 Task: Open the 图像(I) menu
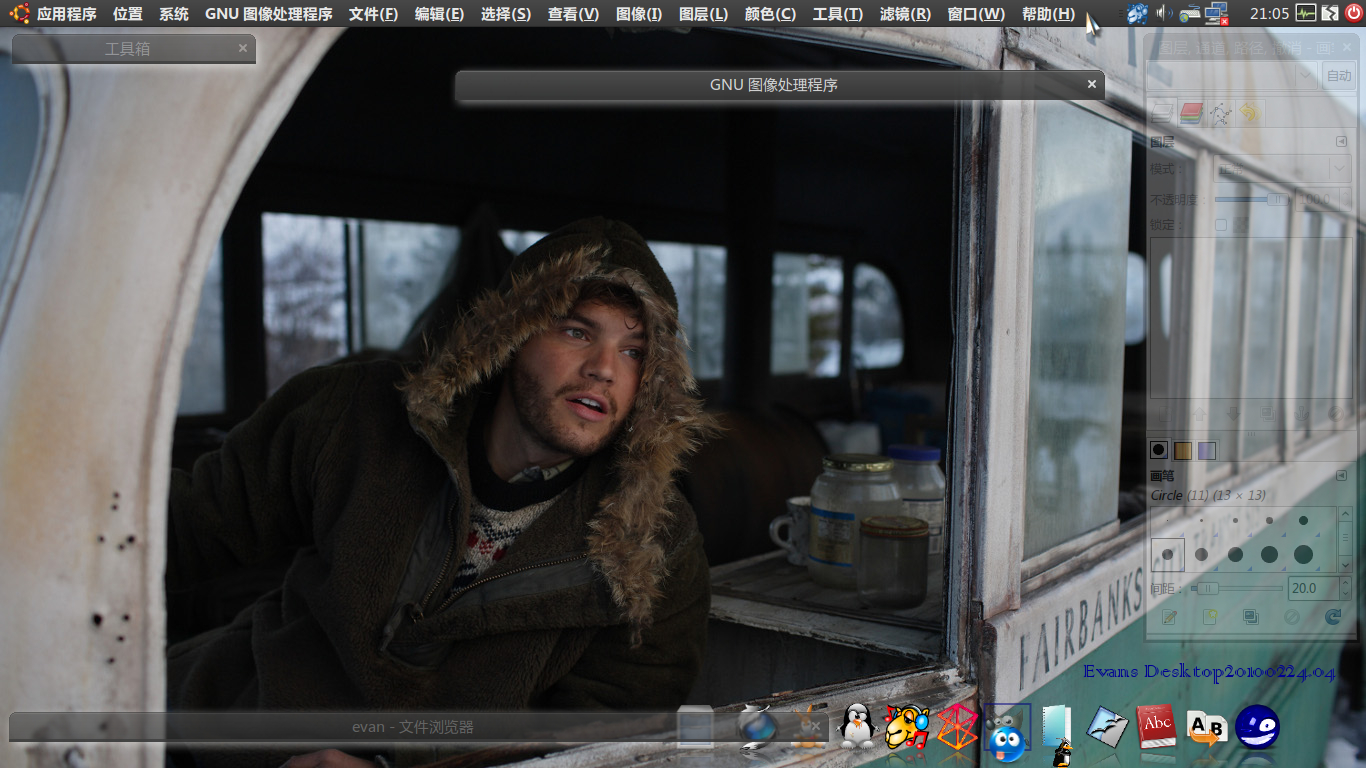pos(639,14)
